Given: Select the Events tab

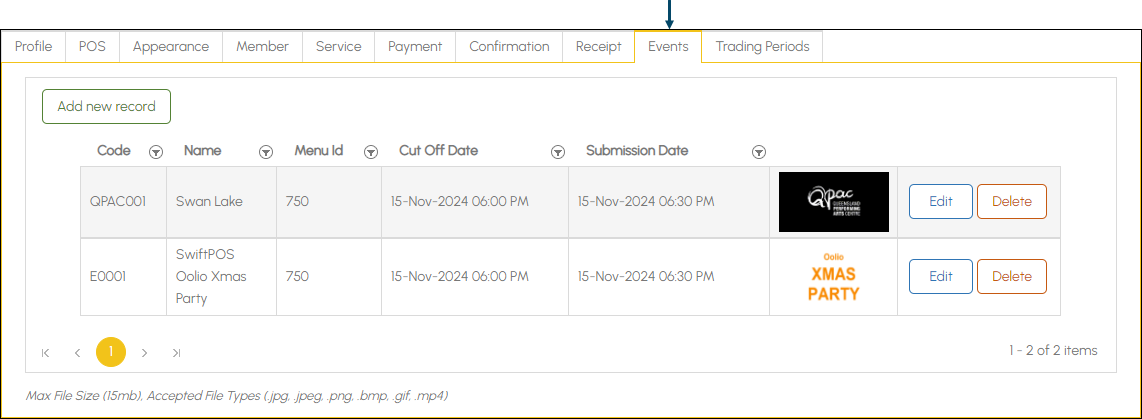Looking at the screenshot, I should [668, 47].
